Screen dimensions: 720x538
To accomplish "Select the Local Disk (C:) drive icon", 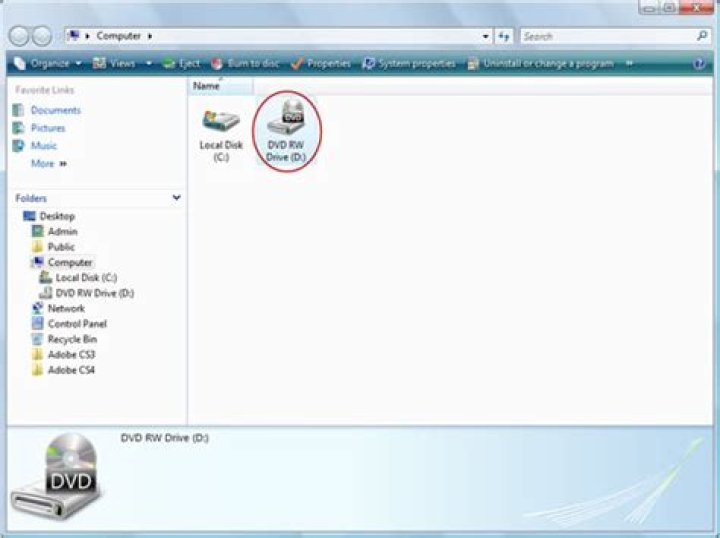I will click(221, 122).
